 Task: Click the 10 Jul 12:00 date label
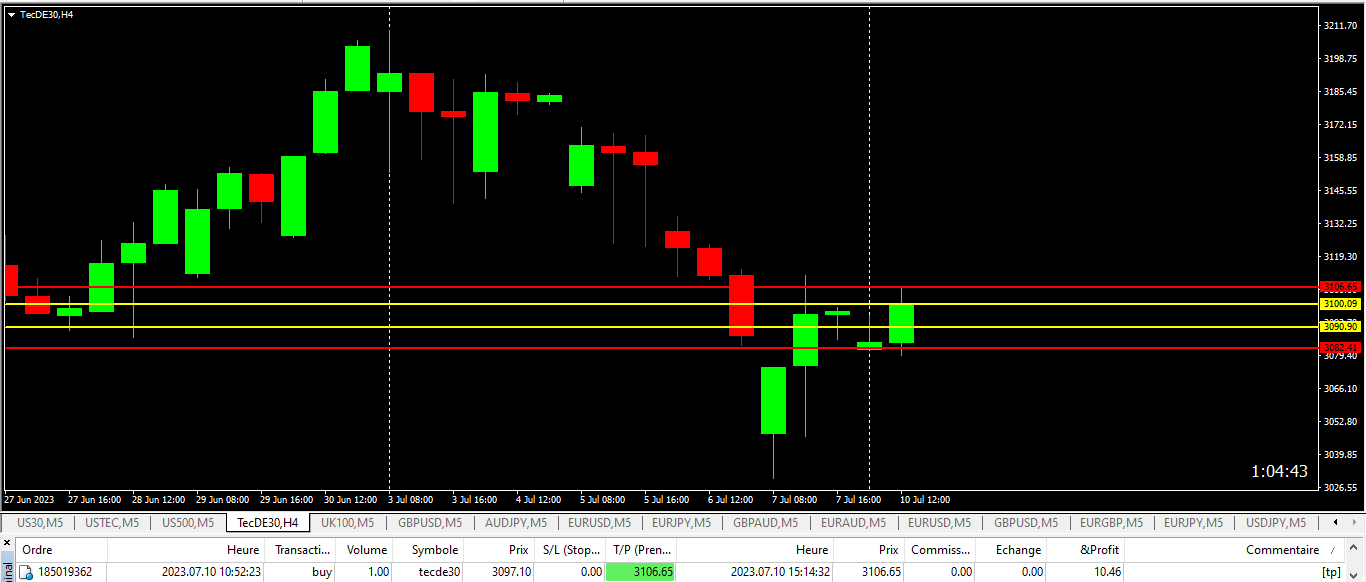tap(925, 499)
